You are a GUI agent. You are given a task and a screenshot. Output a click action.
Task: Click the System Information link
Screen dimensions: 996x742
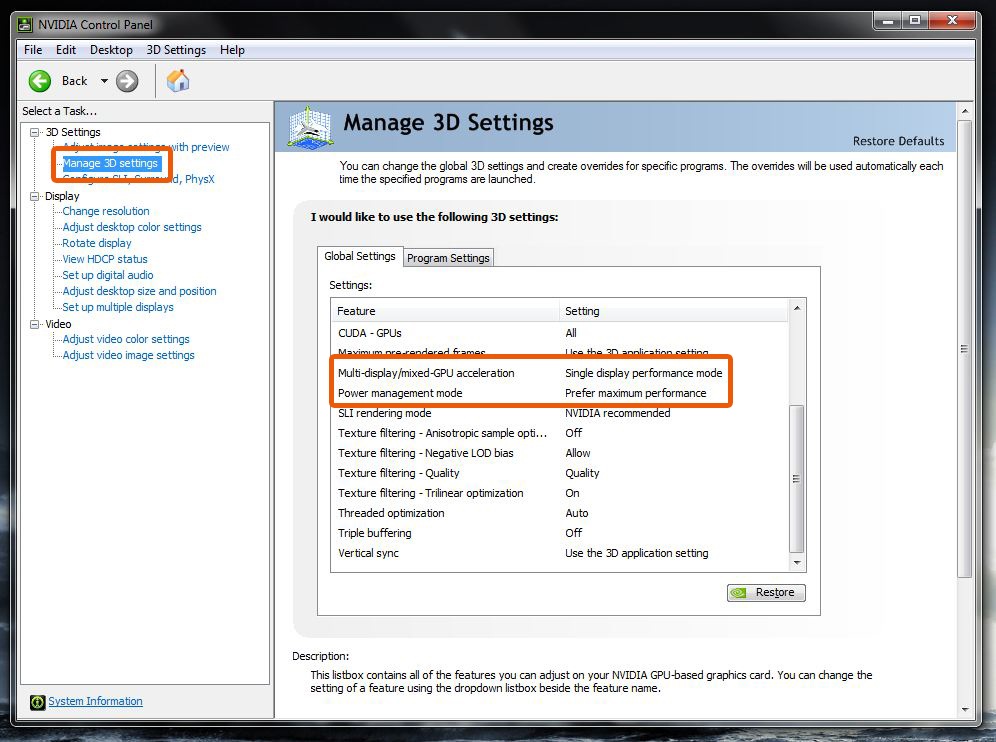pos(95,701)
